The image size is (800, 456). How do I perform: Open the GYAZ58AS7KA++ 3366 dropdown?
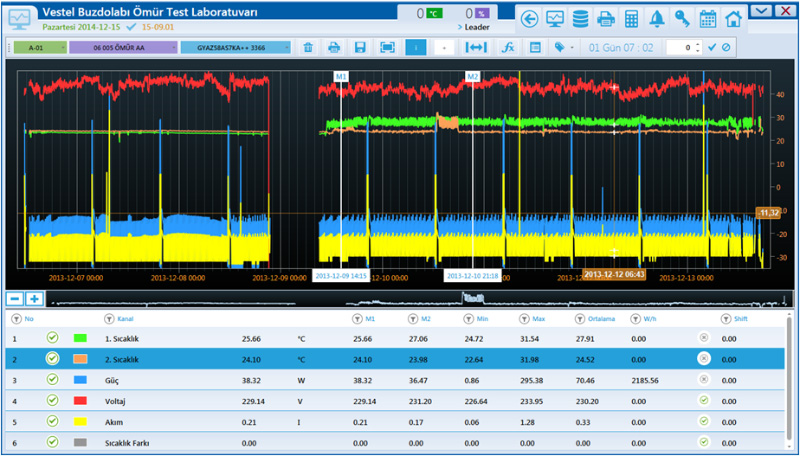click(x=236, y=47)
